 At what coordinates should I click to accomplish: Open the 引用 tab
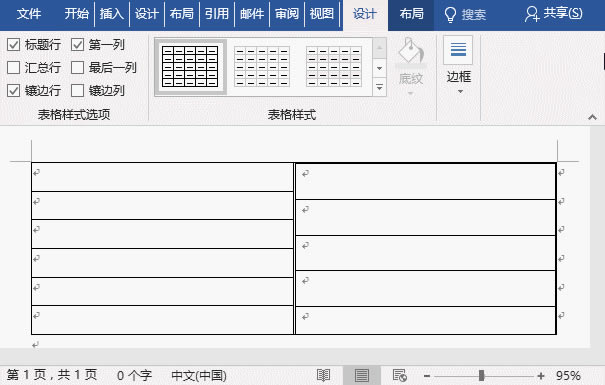point(216,14)
